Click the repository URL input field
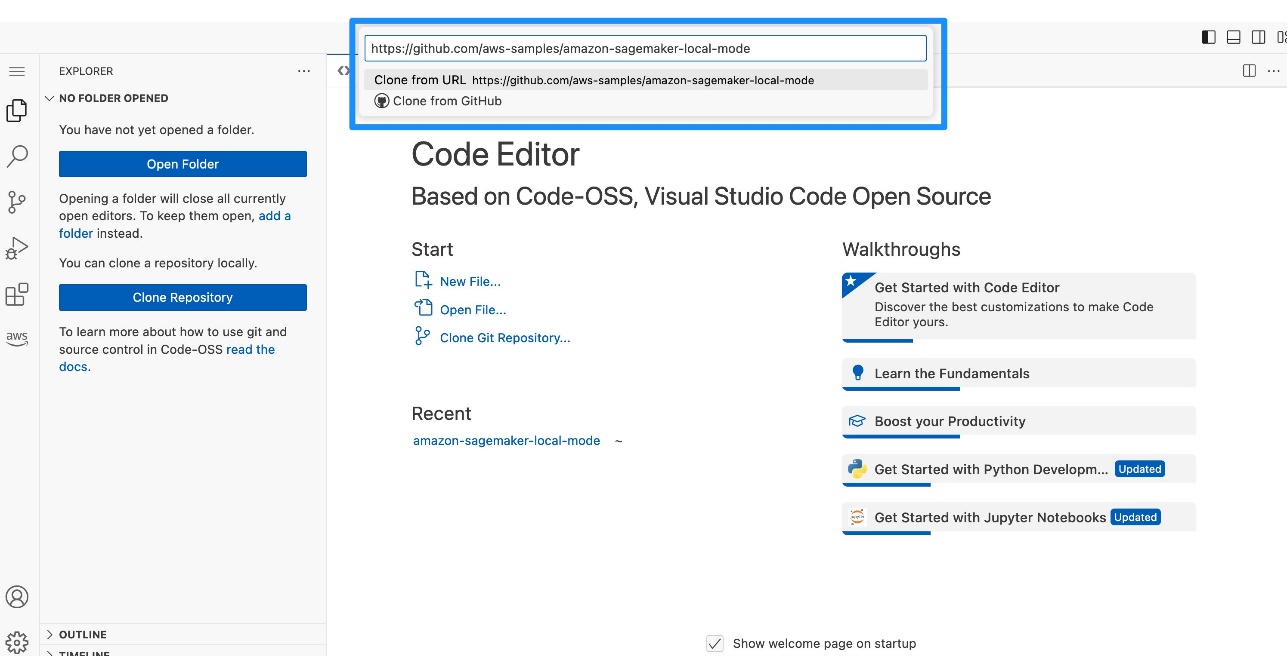Viewport: 1287px width, 656px height. [645, 48]
